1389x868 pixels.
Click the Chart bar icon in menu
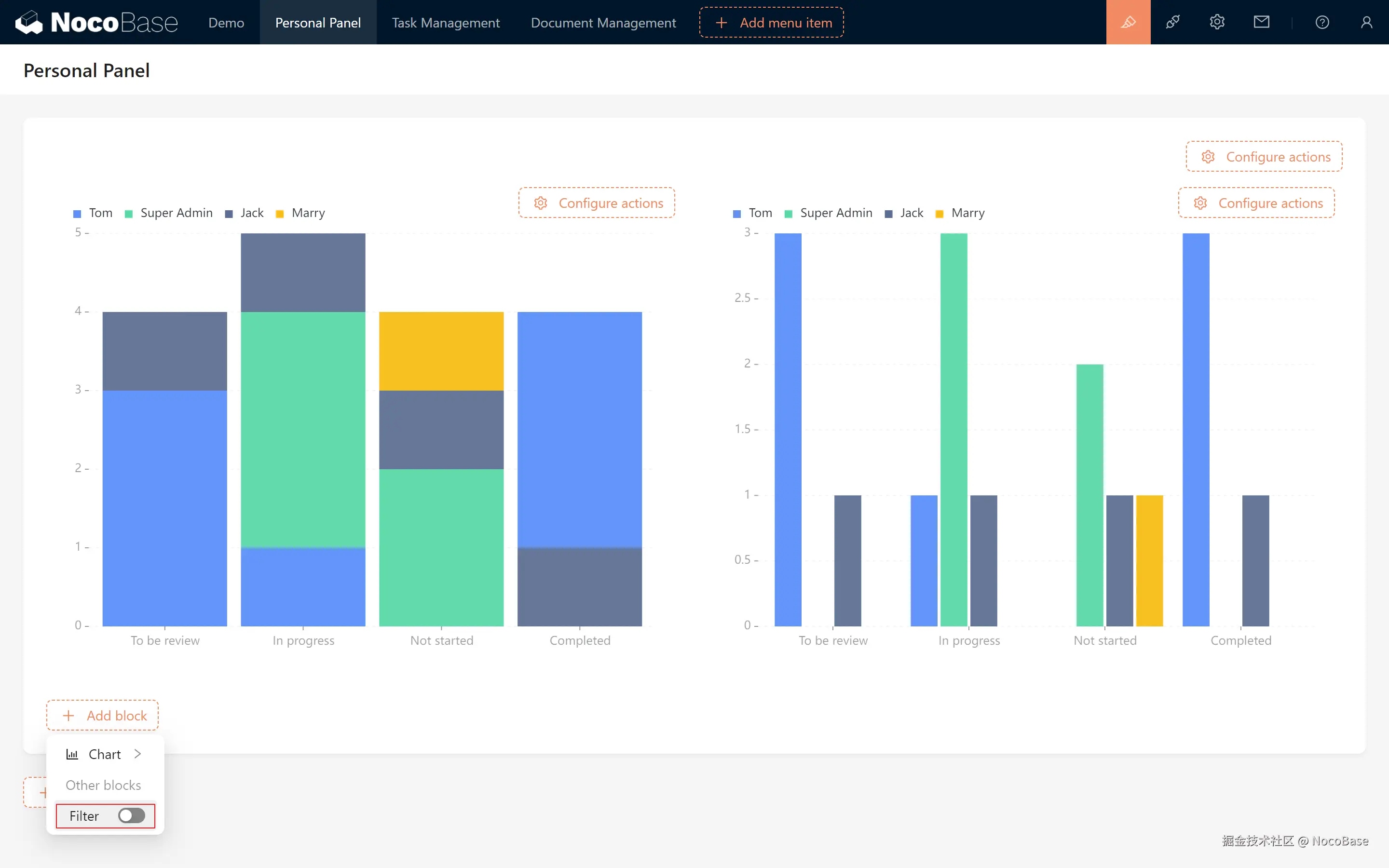[72, 754]
